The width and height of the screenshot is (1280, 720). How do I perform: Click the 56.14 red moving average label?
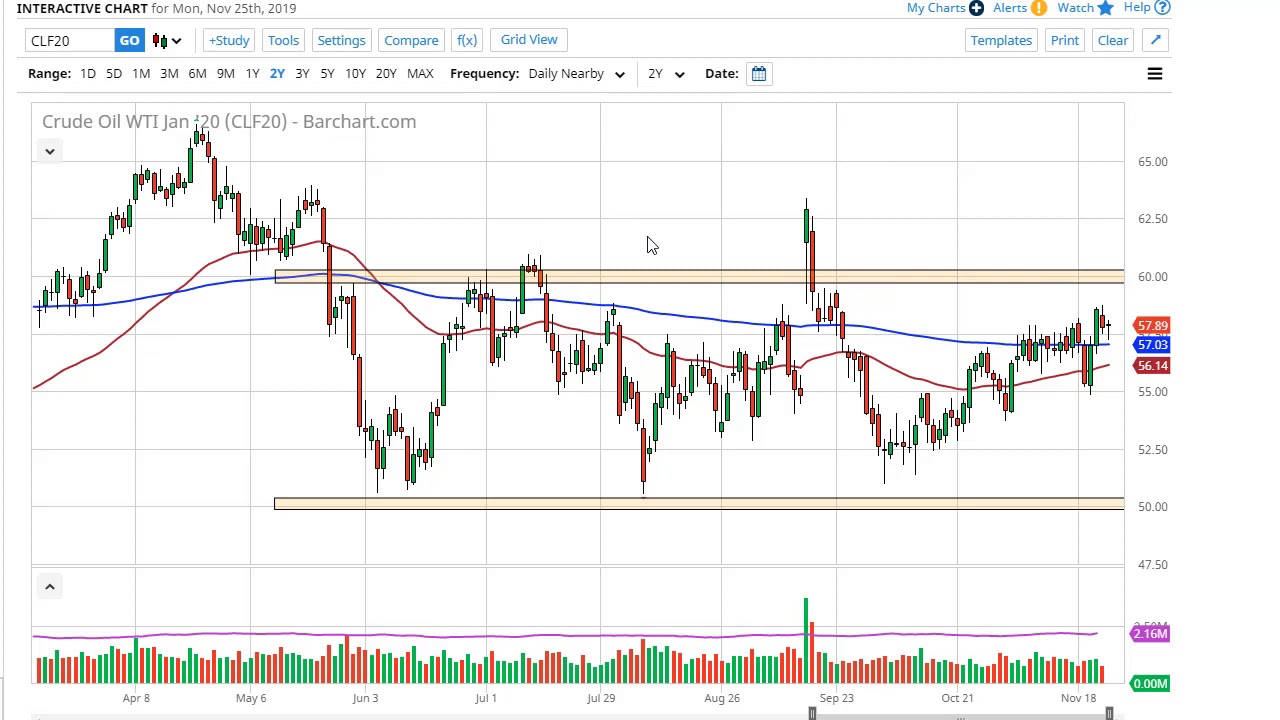click(x=1152, y=366)
